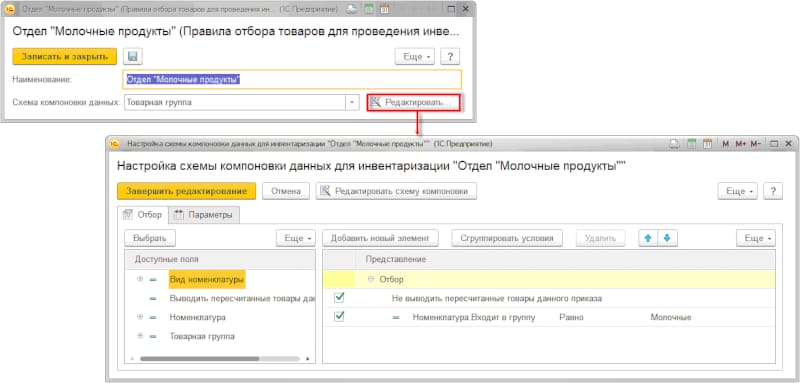Click the horizontal scrollbar under Доступные поля
Image resolution: width=800 pixels, height=383 pixels.
point(199,359)
